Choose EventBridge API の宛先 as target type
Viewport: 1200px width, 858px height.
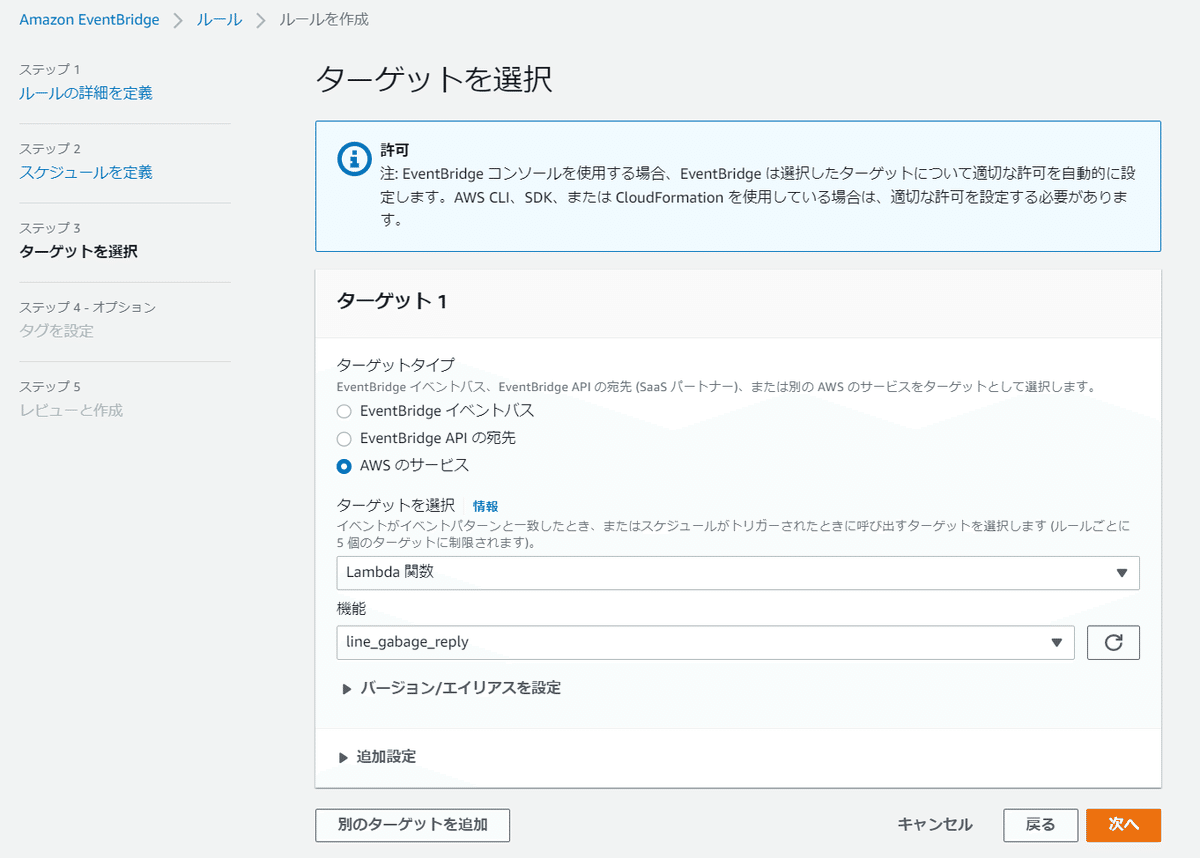pyautogui.click(x=343, y=438)
